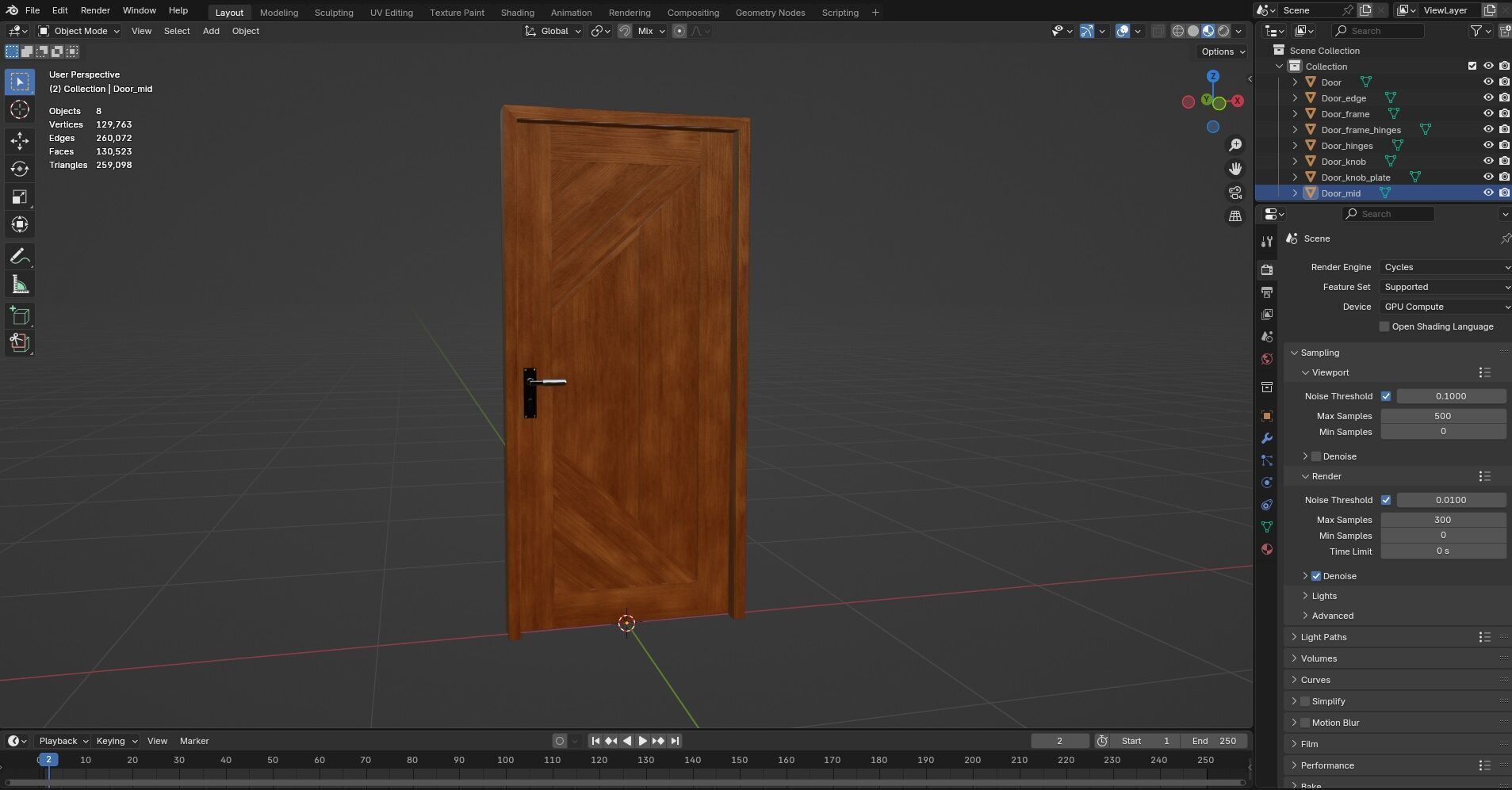
Task: Open the Render menu
Action: [95, 10]
